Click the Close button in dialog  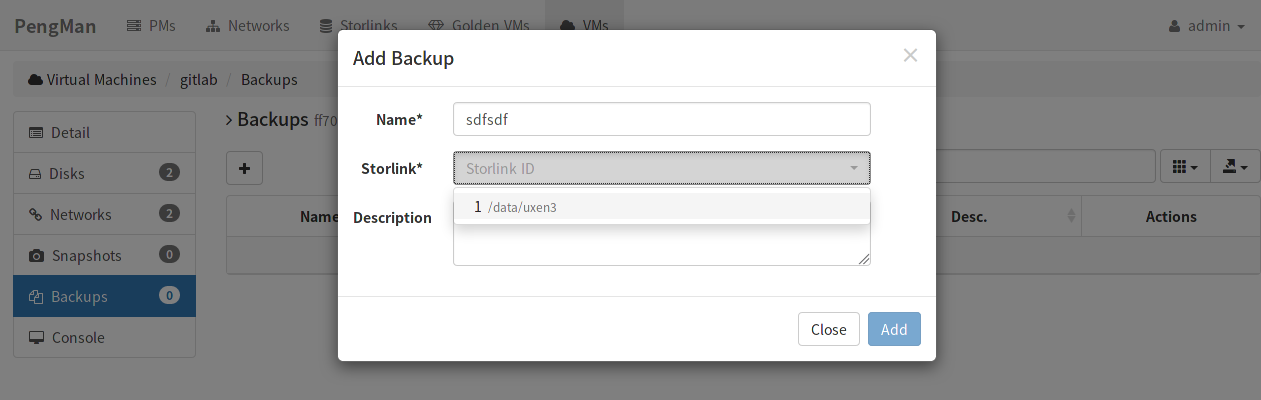pyautogui.click(x=829, y=329)
